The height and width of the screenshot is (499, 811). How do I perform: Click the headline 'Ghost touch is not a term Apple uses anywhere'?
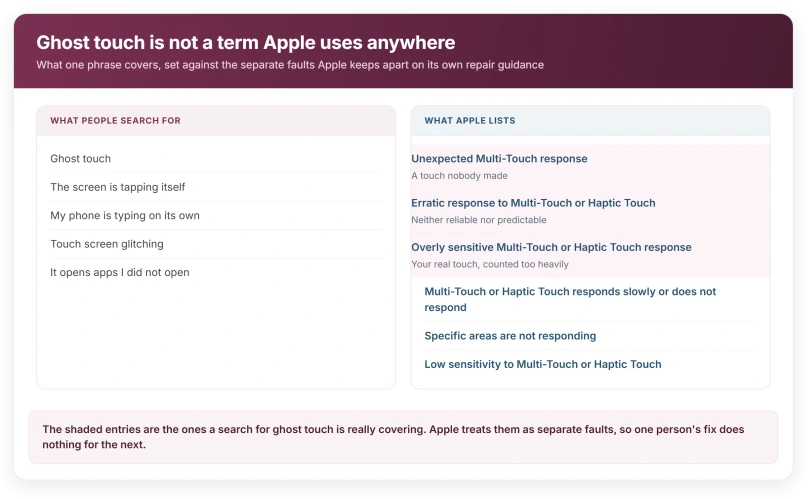tap(246, 42)
